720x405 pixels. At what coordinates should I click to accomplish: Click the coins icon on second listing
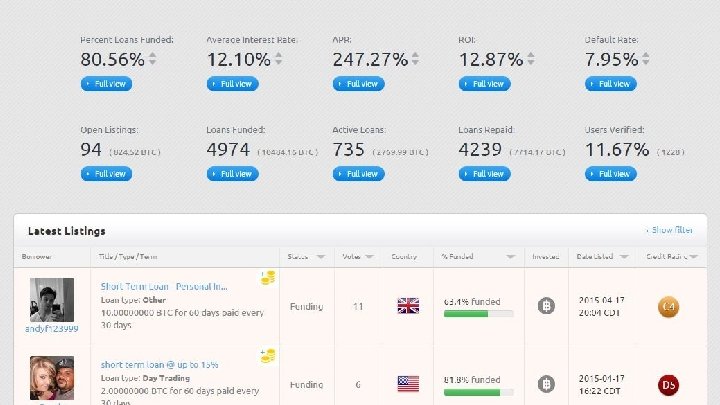(x=268, y=355)
